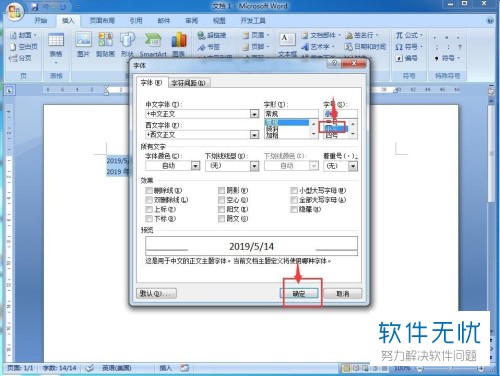Open the 签名行 signature line dropdown
This screenshot has height=376, width=500.
click(362, 35)
